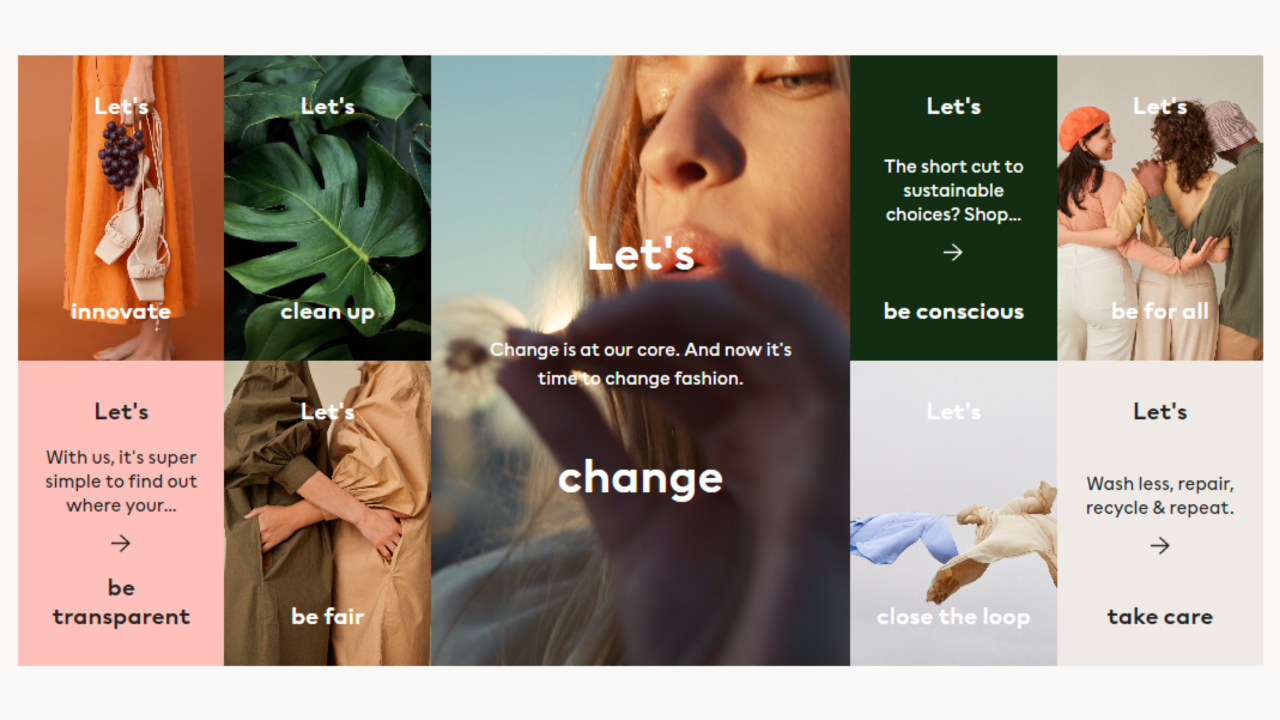Screen dimensions: 1280x720
Task: Open the Let's be for all tile
Action: pyautogui.click(x=1160, y=208)
